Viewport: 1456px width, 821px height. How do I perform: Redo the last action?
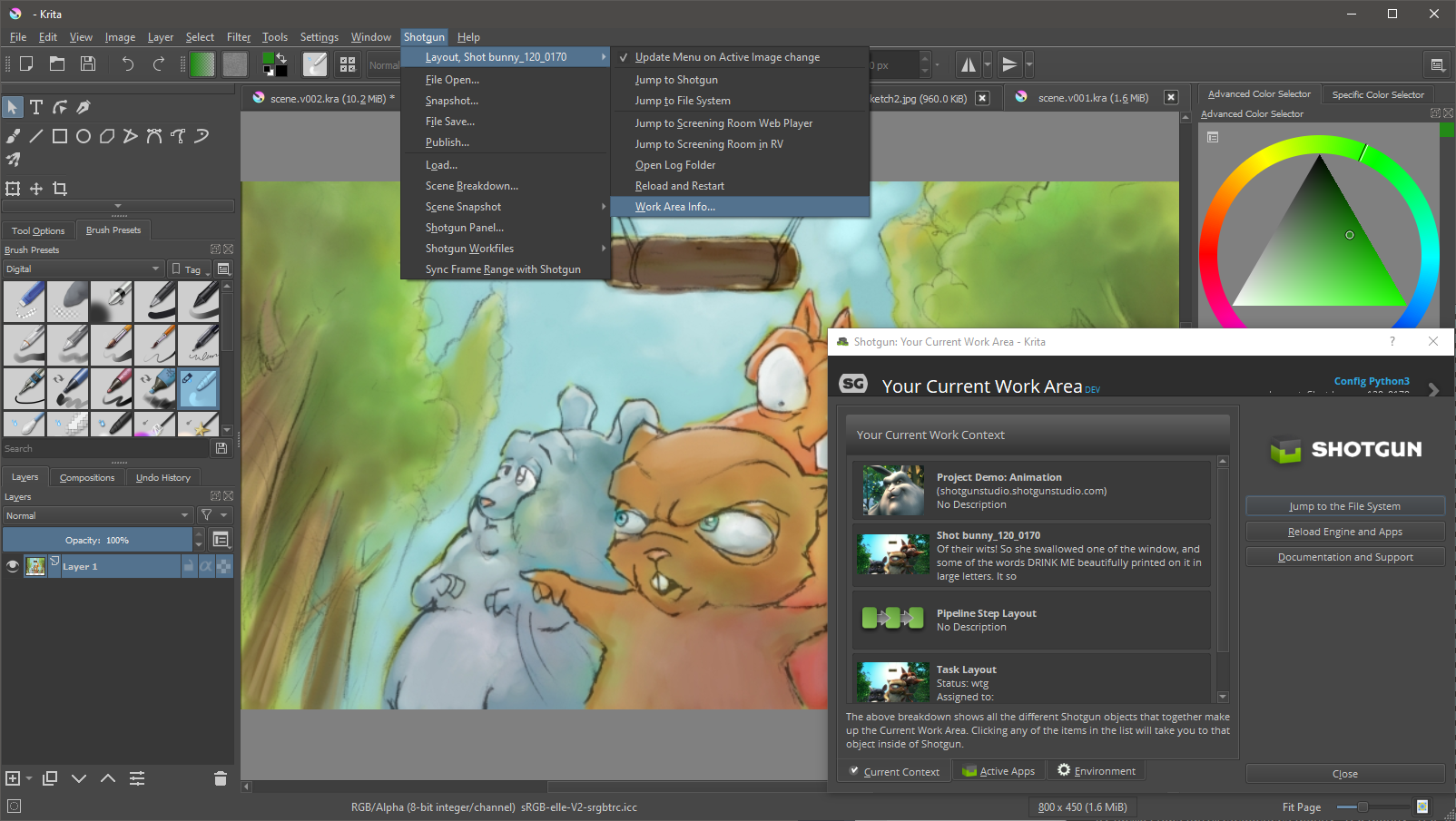pyautogui.click(x=159, y=64)
